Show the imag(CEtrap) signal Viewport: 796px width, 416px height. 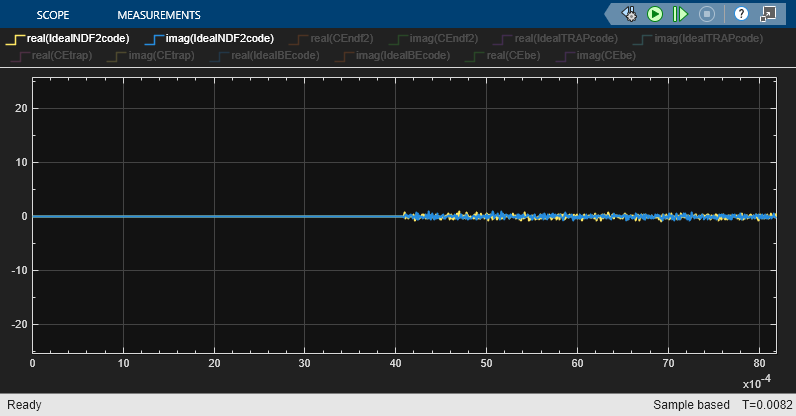(151, 55)
